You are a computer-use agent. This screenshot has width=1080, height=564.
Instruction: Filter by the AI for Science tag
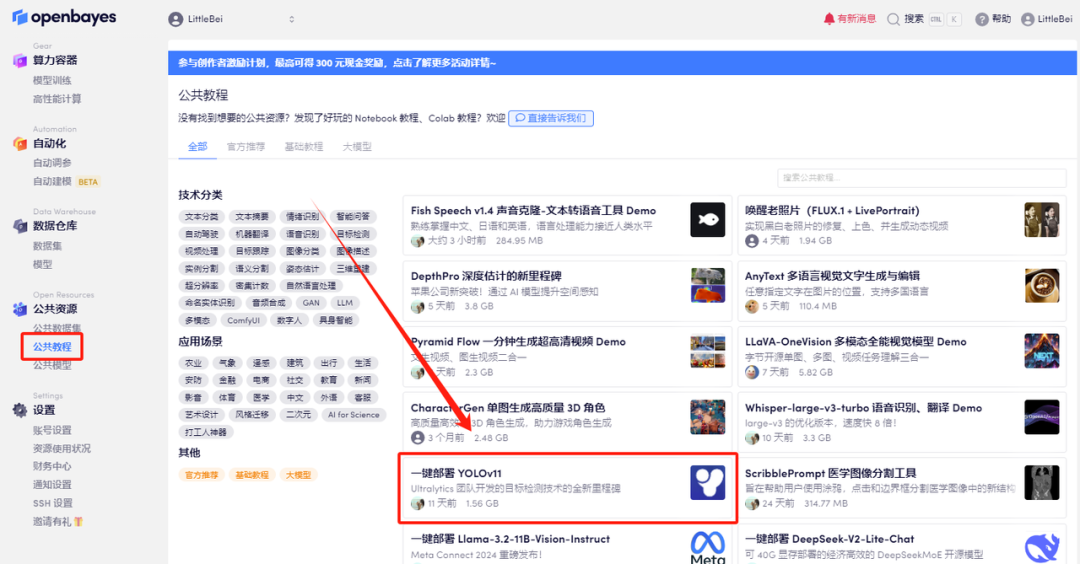tap(353, 415)
